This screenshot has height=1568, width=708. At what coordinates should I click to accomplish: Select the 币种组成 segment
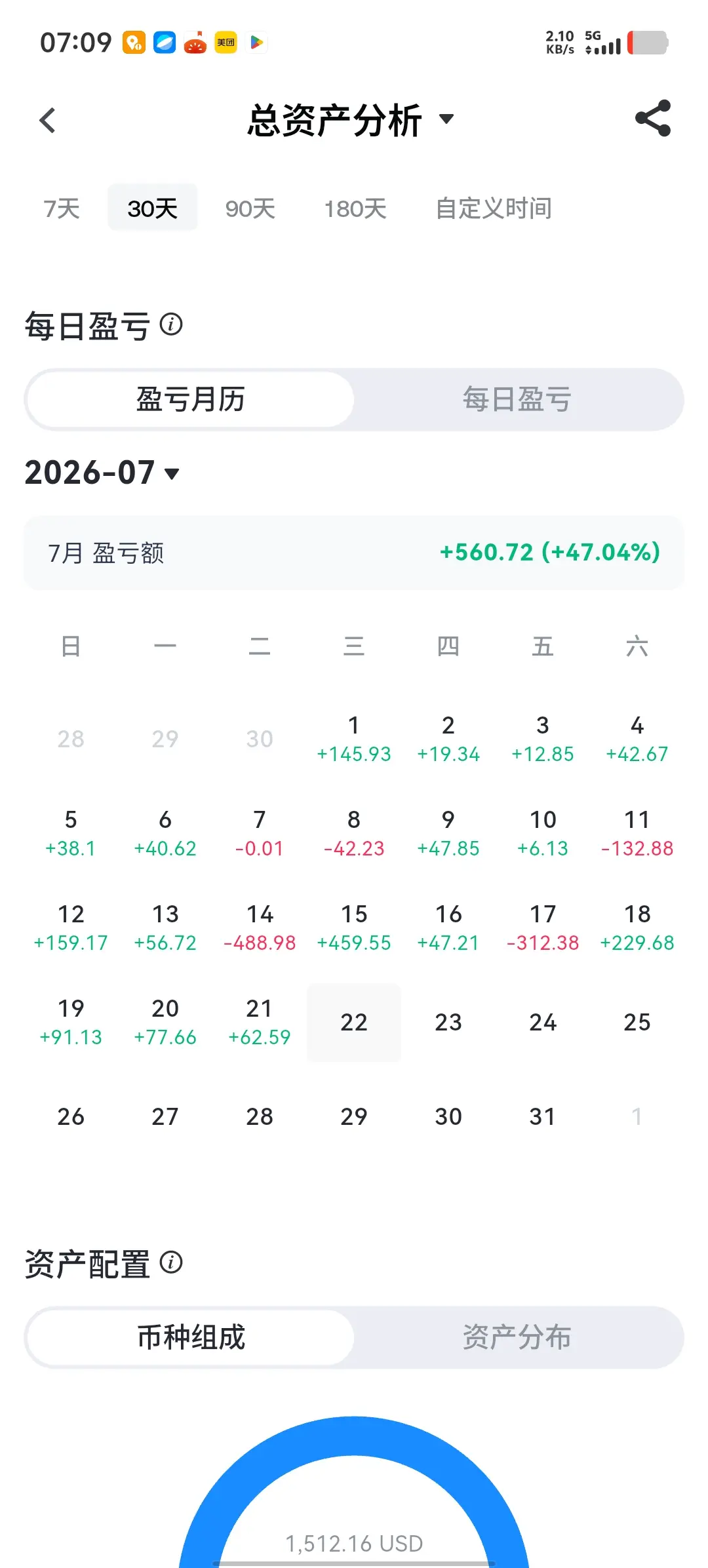coord(191,1337)
